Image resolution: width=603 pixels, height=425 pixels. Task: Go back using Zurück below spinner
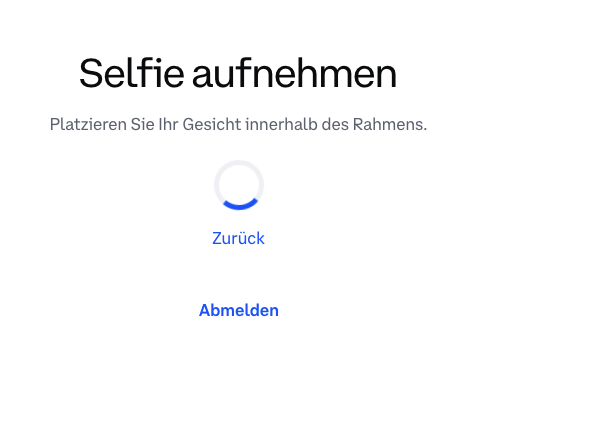238,238
